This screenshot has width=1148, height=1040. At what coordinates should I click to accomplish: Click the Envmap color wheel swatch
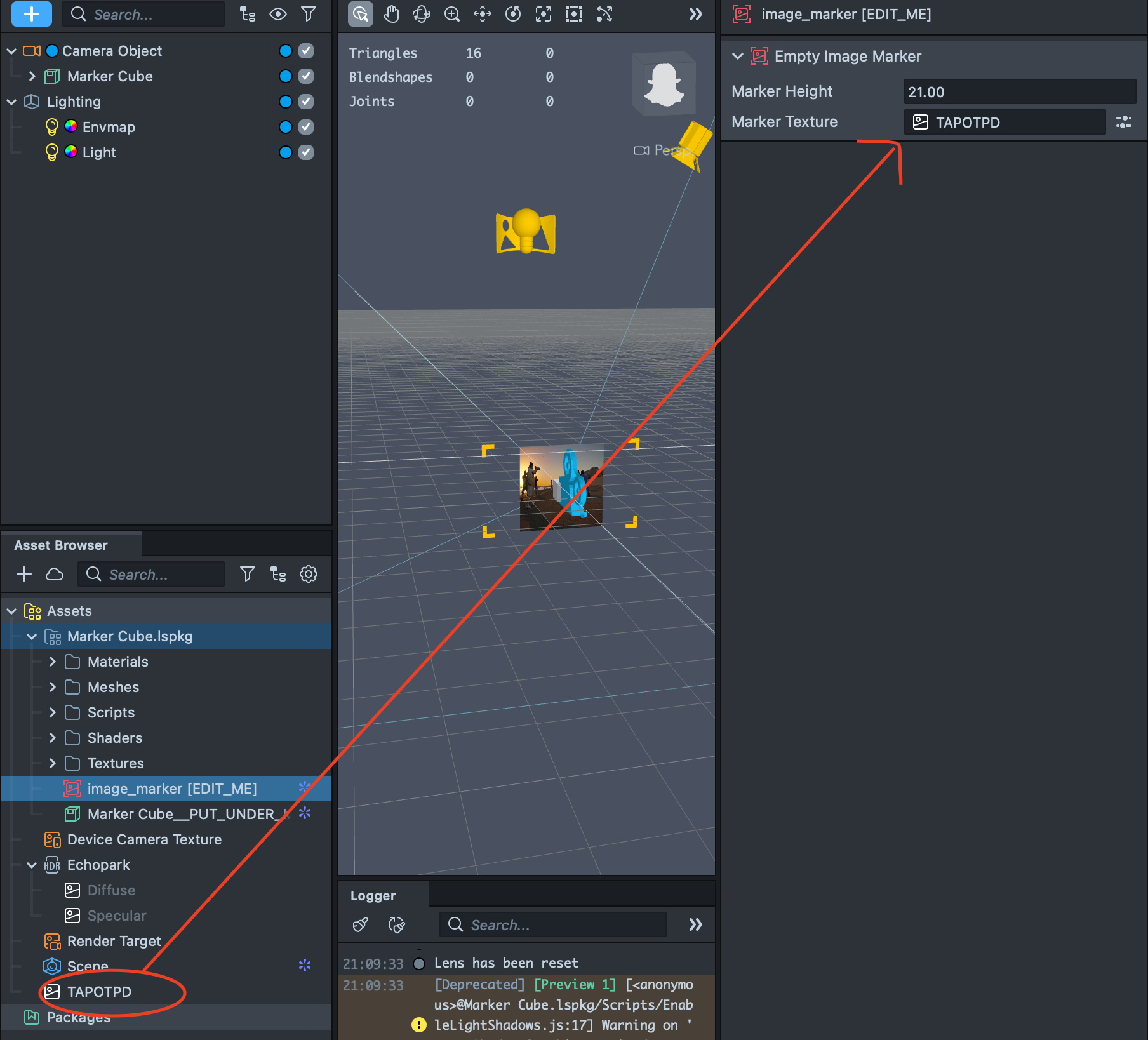71,126
